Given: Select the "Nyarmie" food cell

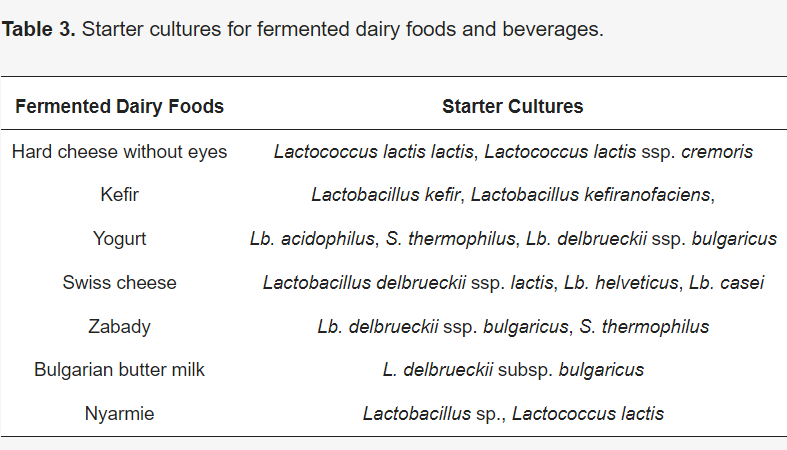Looking at the screenshot, I should (119, 413).
